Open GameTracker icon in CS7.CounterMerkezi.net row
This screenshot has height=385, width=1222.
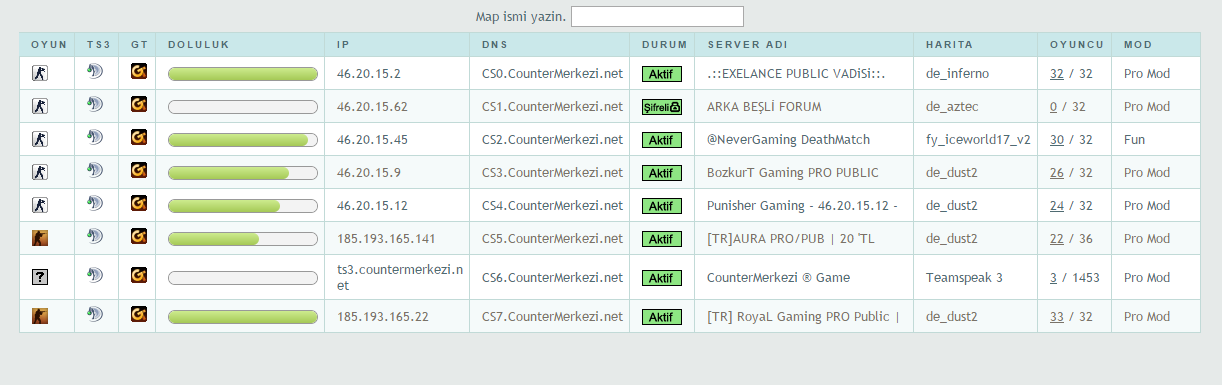click(139, 315)
